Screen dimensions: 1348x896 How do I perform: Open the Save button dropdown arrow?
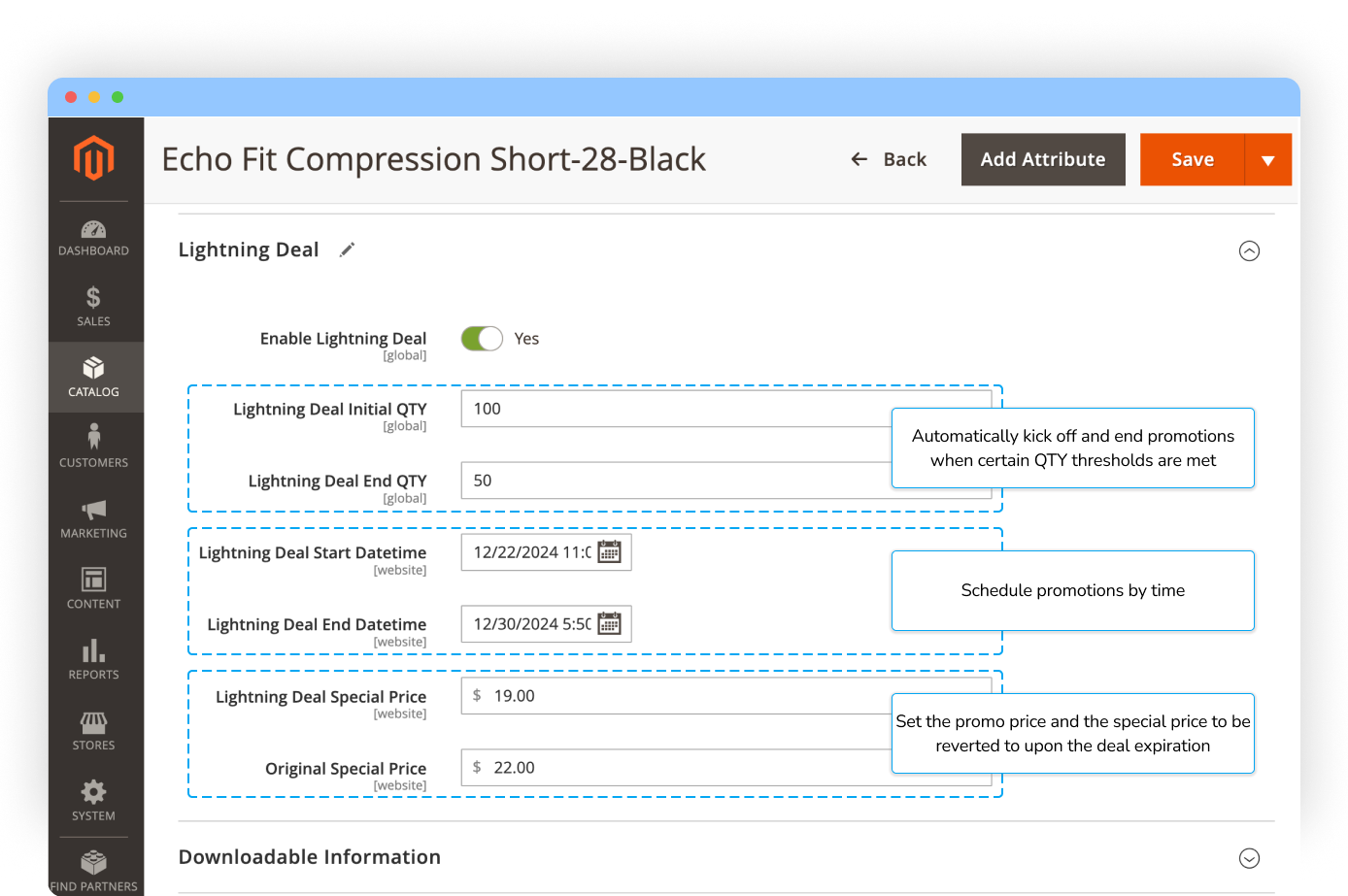click(x=1267, y=160)
